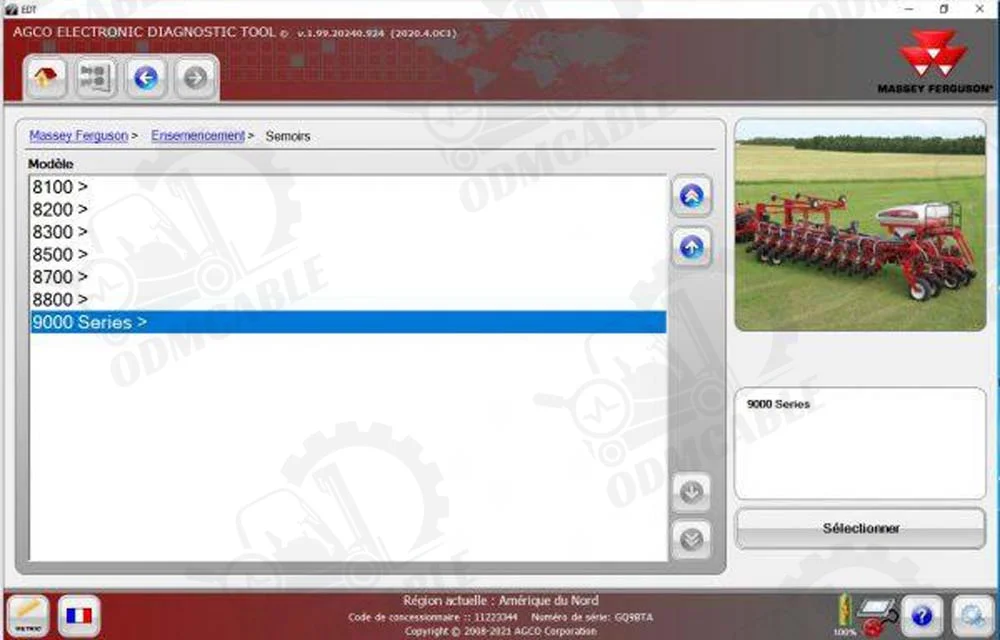
Task: Go back with the blue arrow button
Action: coord(146,78)
